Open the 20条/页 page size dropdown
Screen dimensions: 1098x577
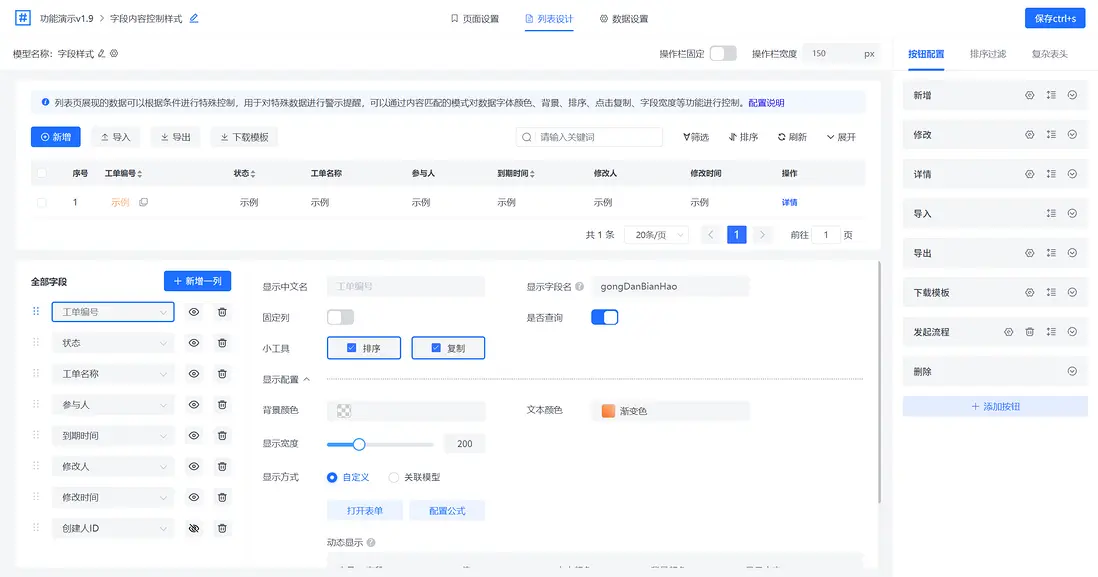[656, 233]
